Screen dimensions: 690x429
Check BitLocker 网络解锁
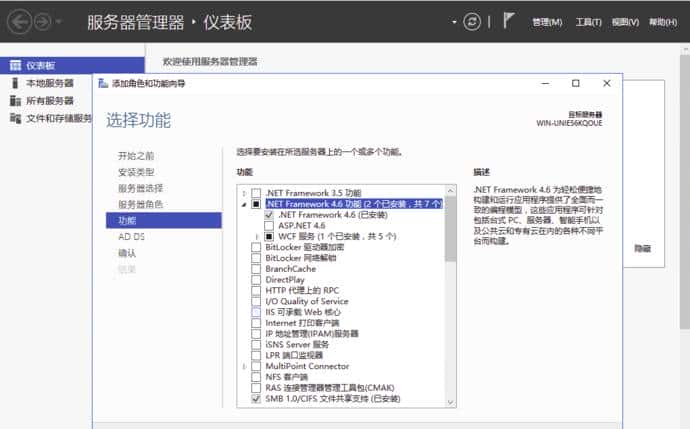coord(256,258)
